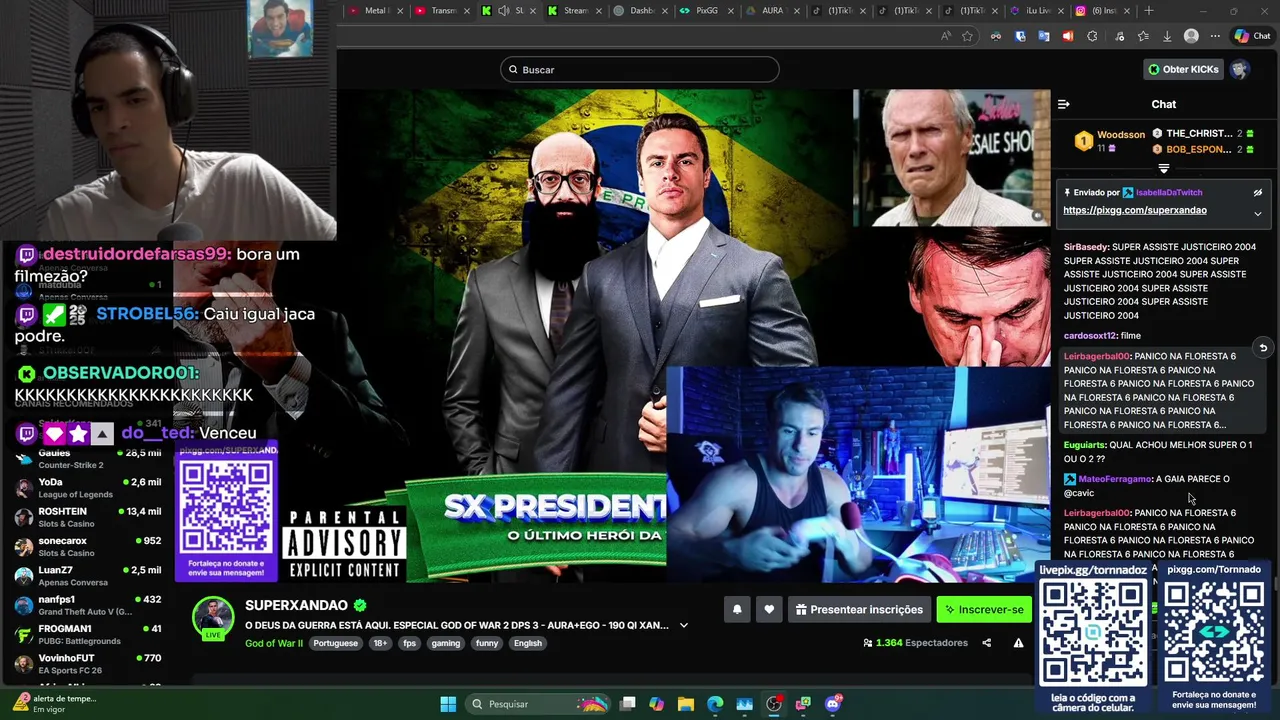The image size is (1280, 720).
Task: Toggle browser read aloud icon
Action: point(946,36)
